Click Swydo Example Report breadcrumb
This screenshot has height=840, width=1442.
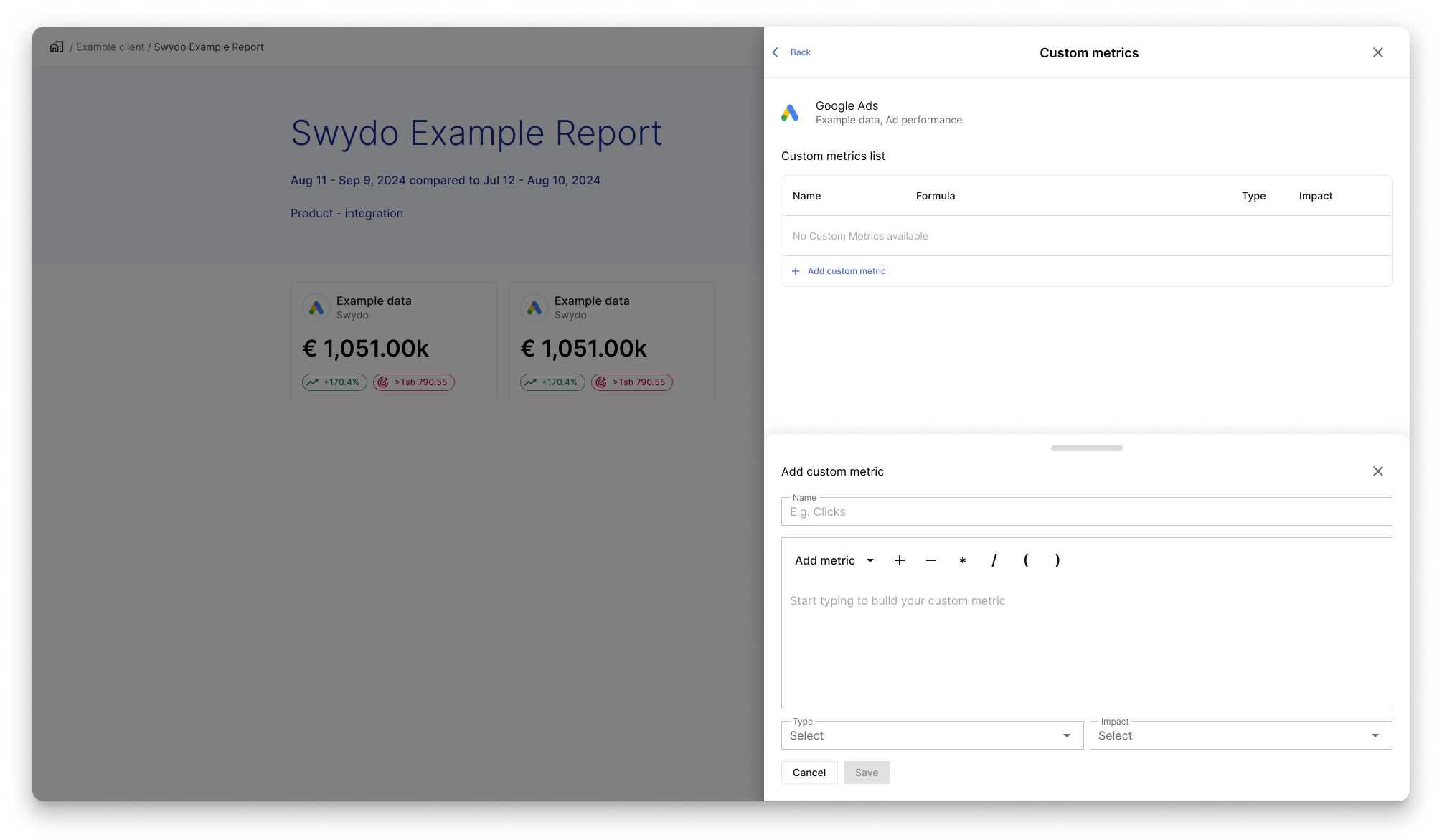[x=209, y=47]
